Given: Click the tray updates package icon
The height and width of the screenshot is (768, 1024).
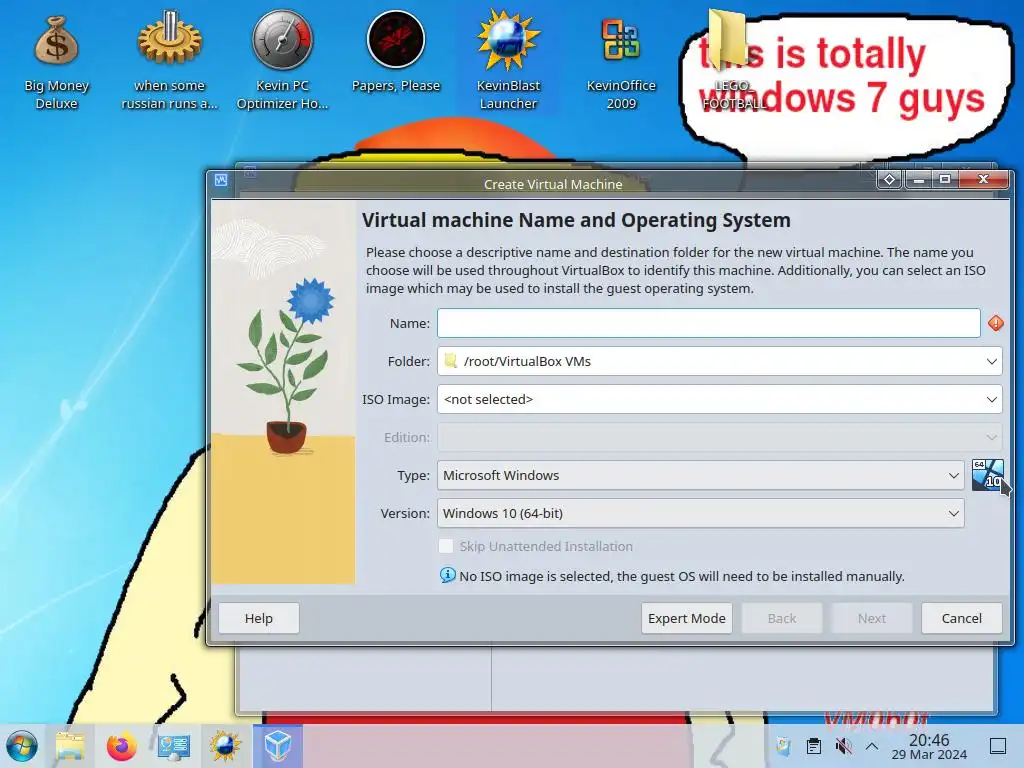Looking at the screenshot, I should (783, 746).
